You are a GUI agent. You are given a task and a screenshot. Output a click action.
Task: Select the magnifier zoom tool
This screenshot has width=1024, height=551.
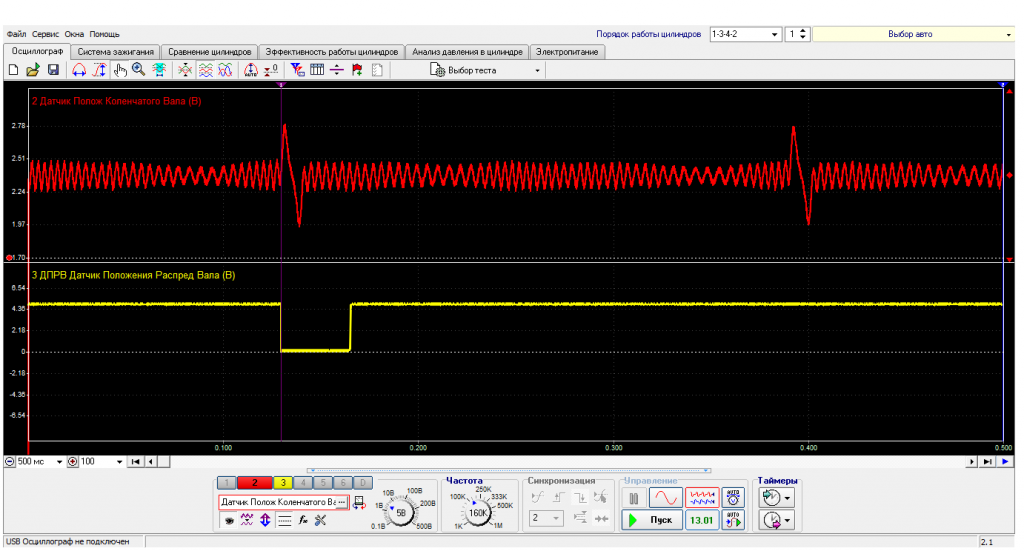(x=138, y=70)
